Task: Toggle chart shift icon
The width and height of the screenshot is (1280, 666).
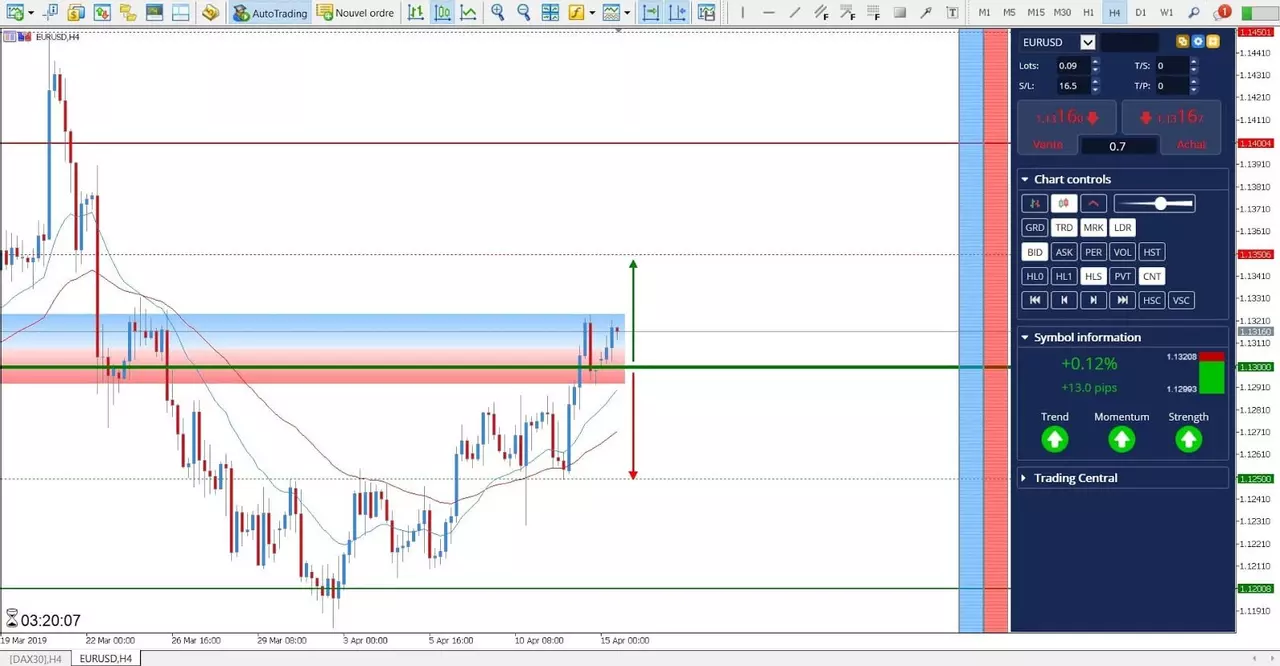Action: click(678, 13)
